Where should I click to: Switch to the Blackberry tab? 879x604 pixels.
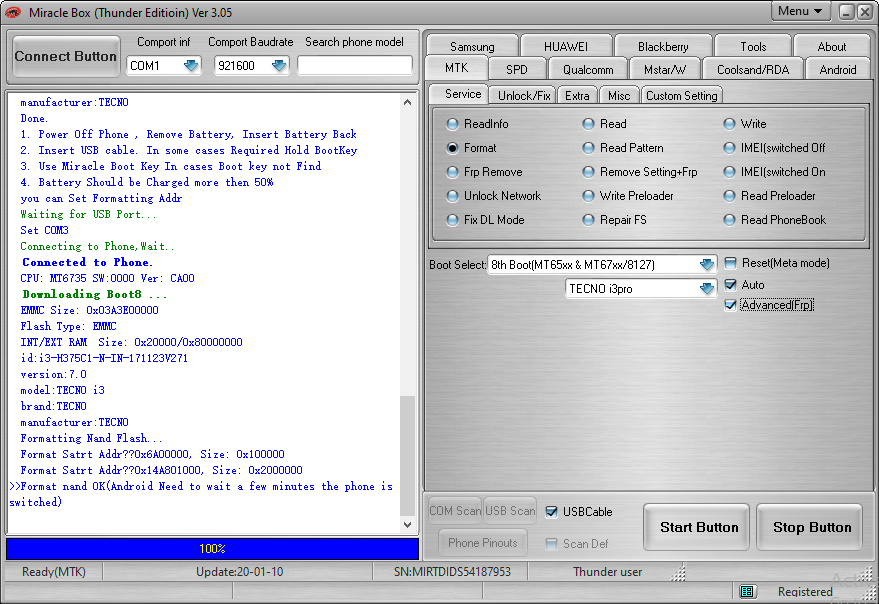(663, 47)
